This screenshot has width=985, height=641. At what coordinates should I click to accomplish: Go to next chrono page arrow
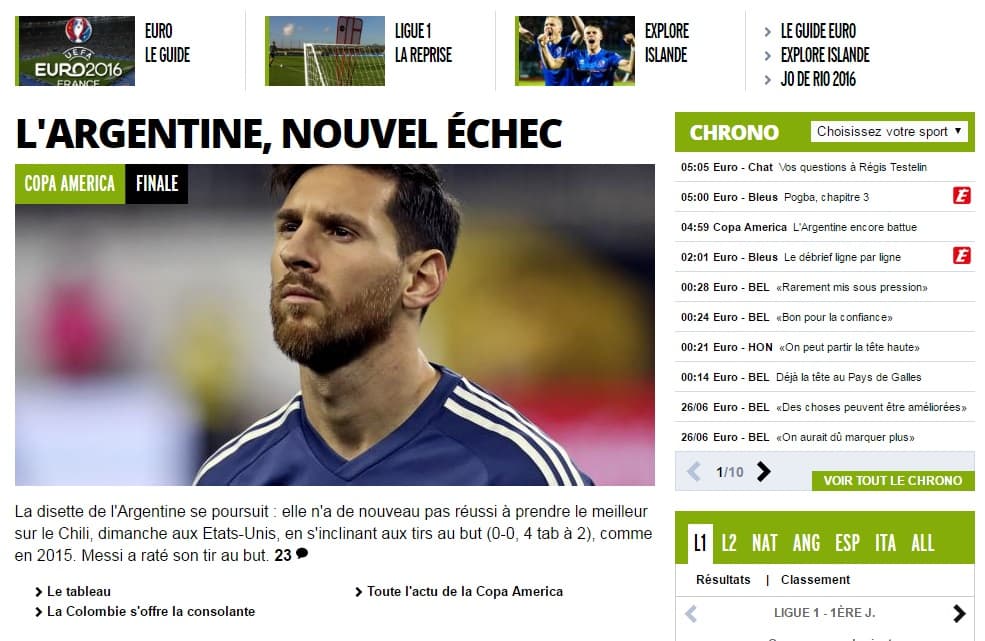(763, 471)
